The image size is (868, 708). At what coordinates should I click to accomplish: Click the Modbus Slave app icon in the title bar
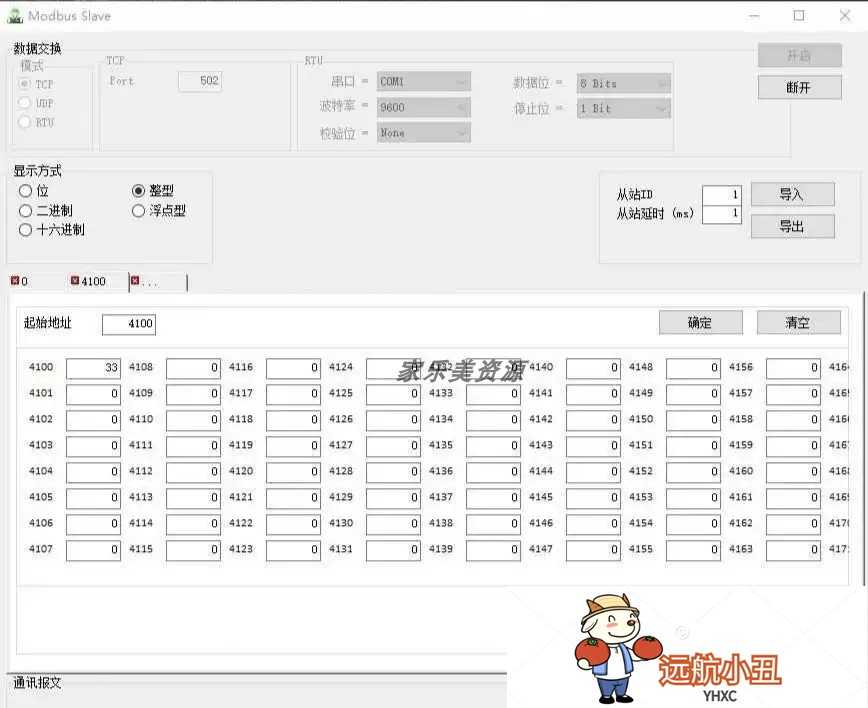[14, 15]
